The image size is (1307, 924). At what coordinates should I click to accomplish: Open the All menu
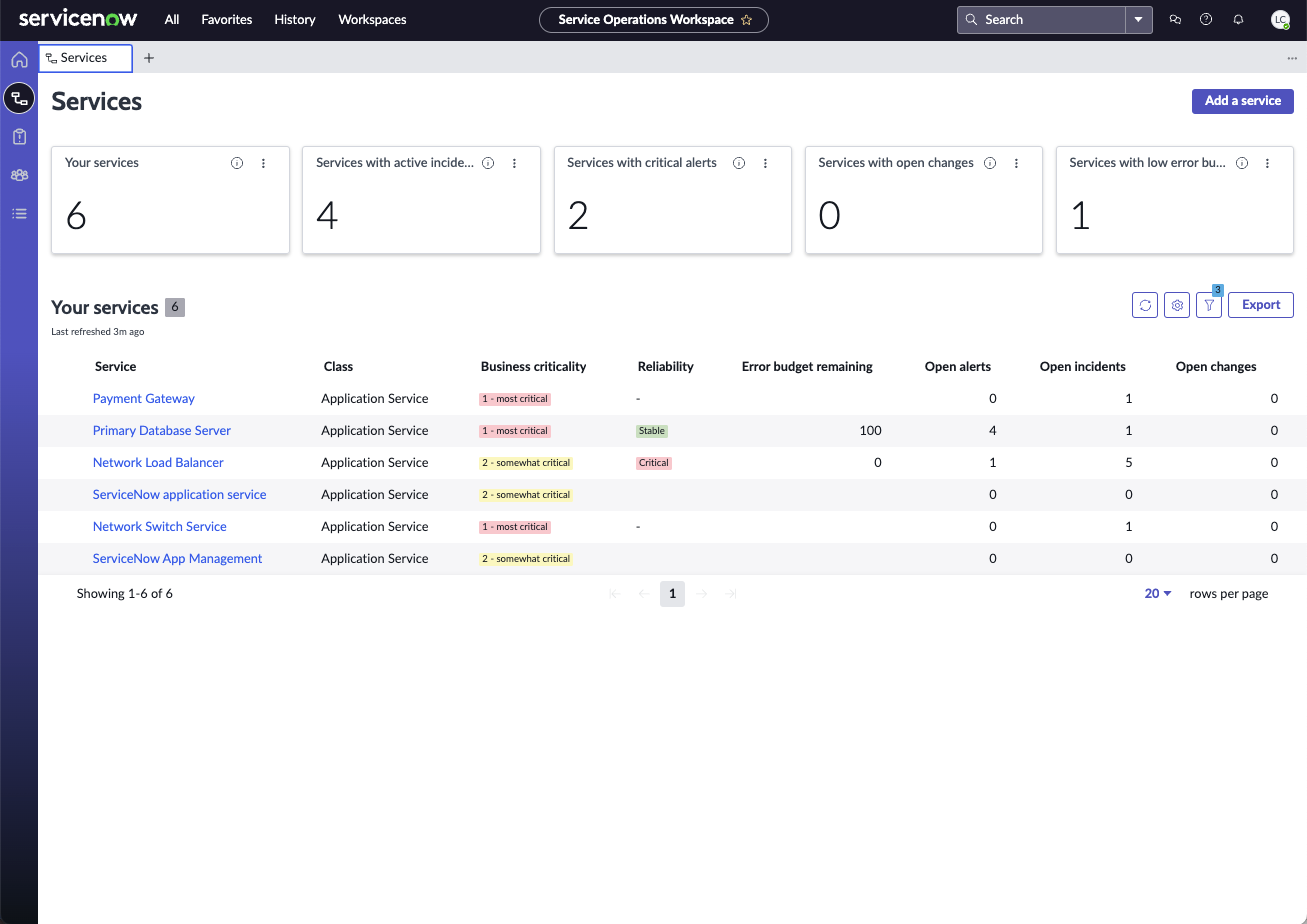pyautogui.click(x=172, y=19)
